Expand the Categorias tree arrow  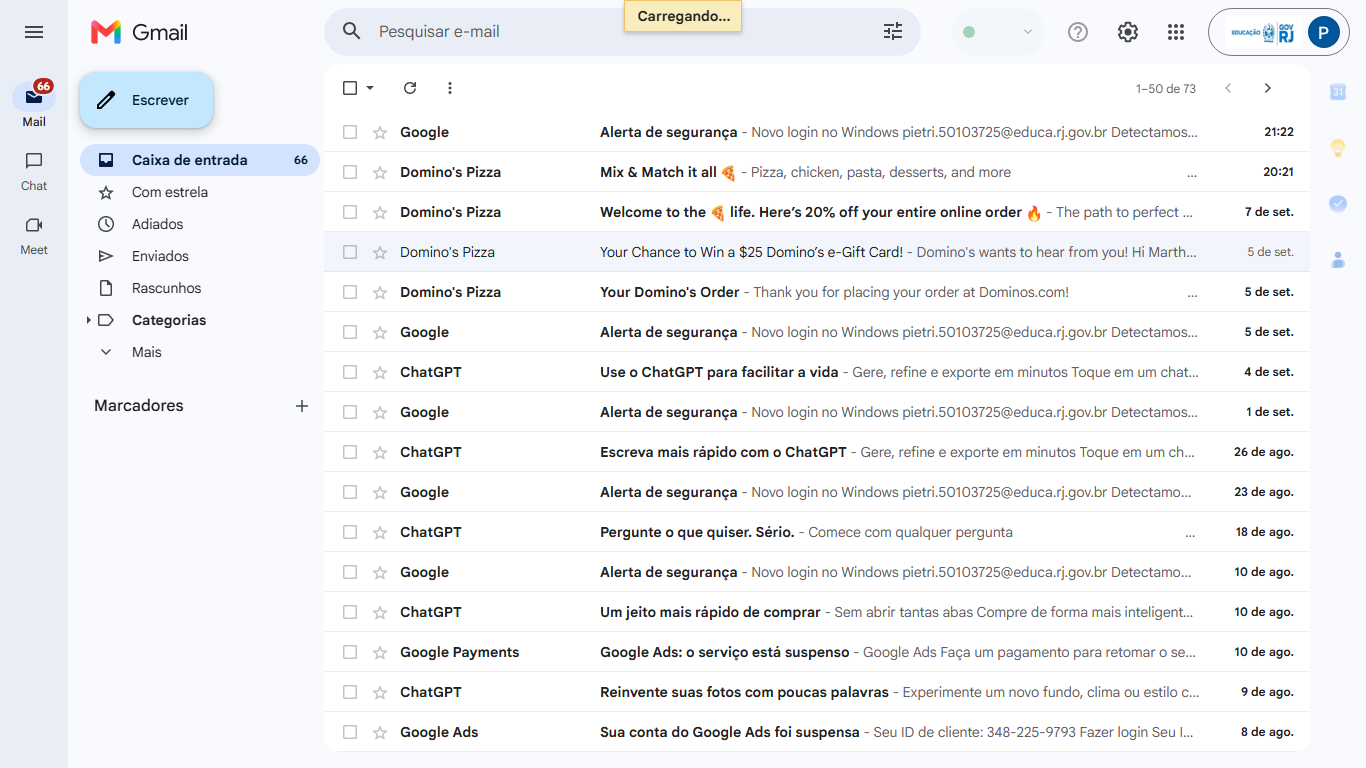(x=88, y=320)
